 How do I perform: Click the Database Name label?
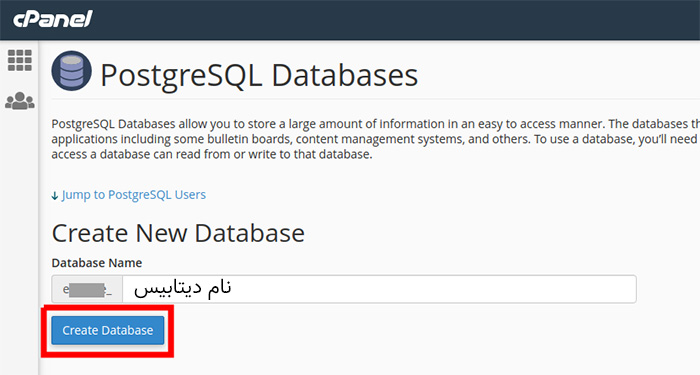tap(97, 263)
